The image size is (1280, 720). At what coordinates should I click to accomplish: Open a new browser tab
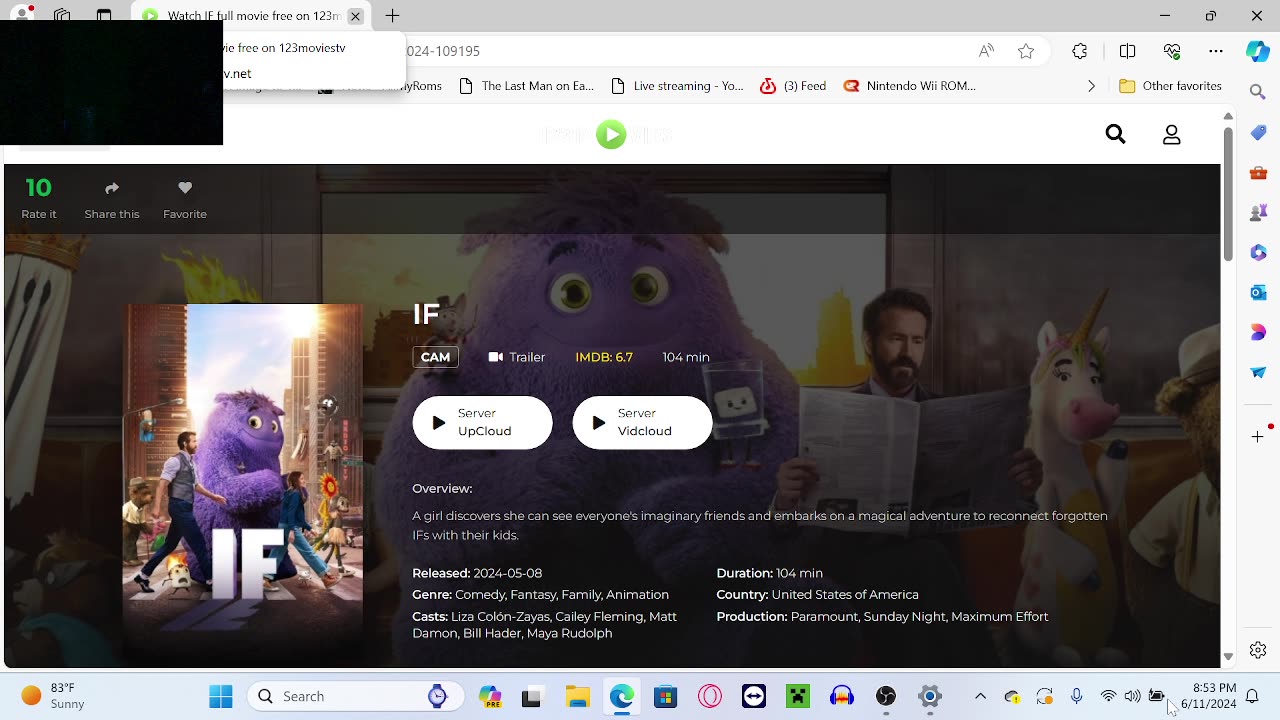(x=393, y=16)
